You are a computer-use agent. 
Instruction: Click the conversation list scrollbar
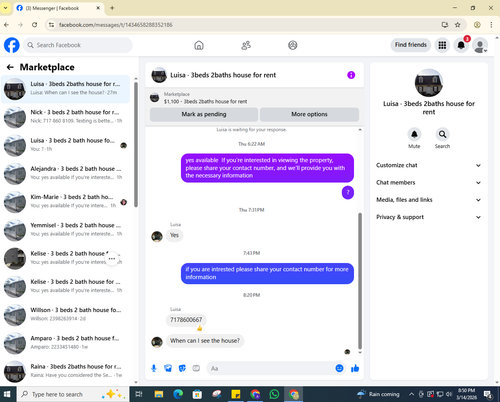coord(136,144)
